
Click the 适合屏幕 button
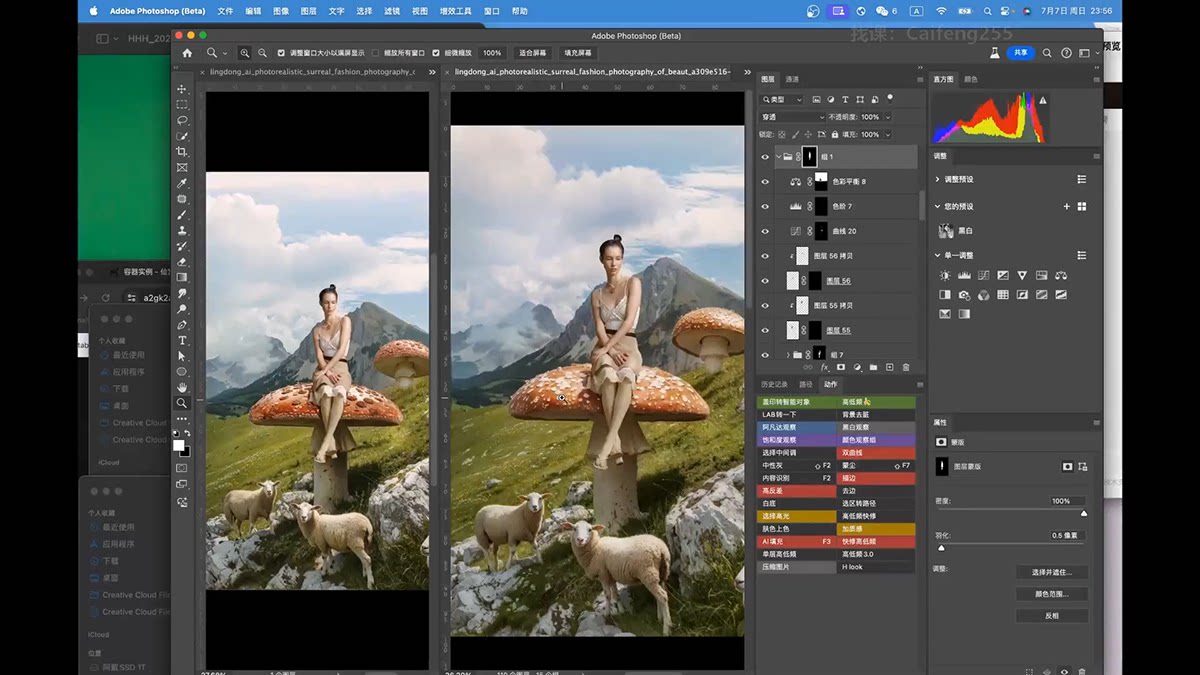tap(532, 53)
